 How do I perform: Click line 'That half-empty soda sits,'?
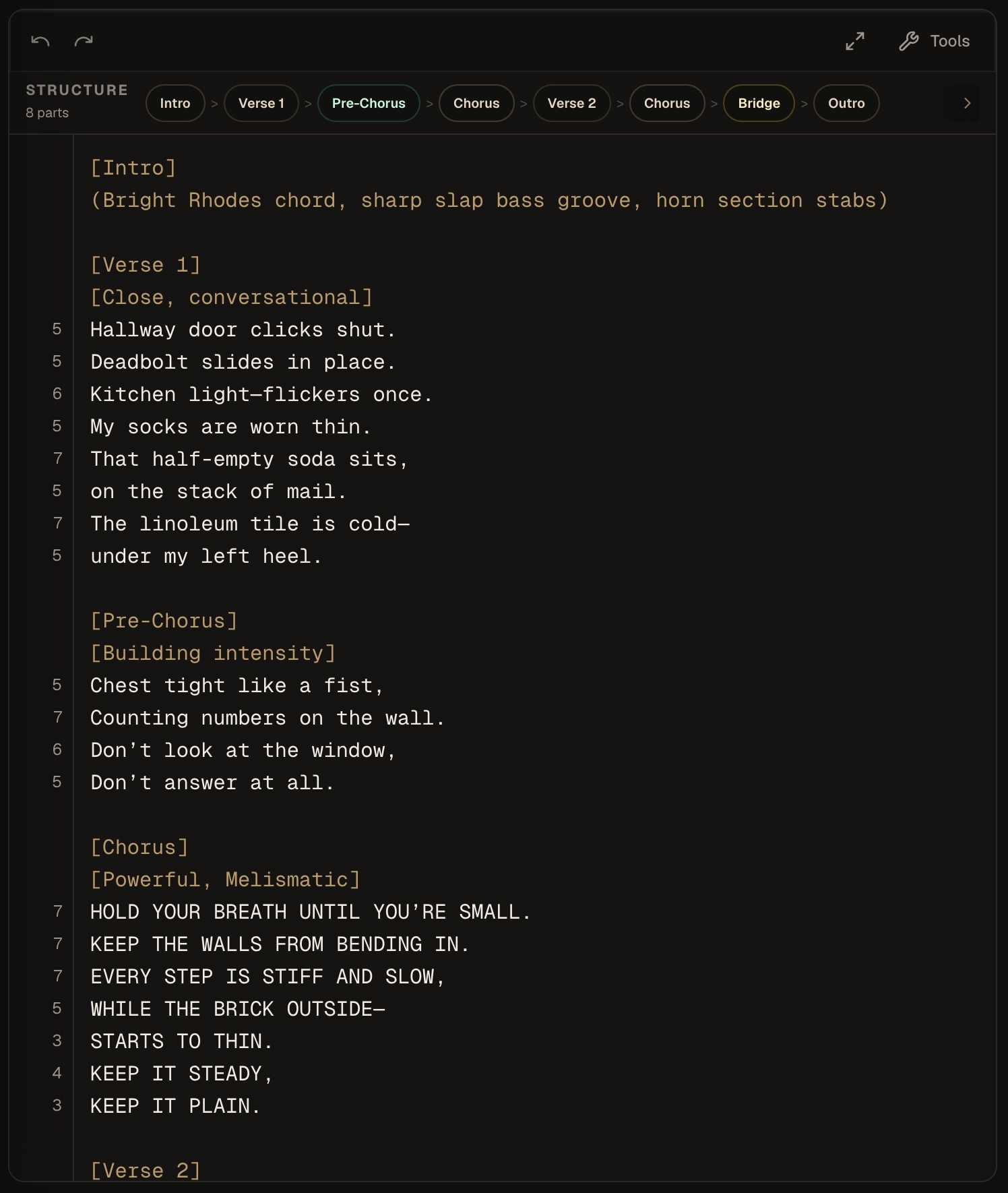click(x=249, y=459)
